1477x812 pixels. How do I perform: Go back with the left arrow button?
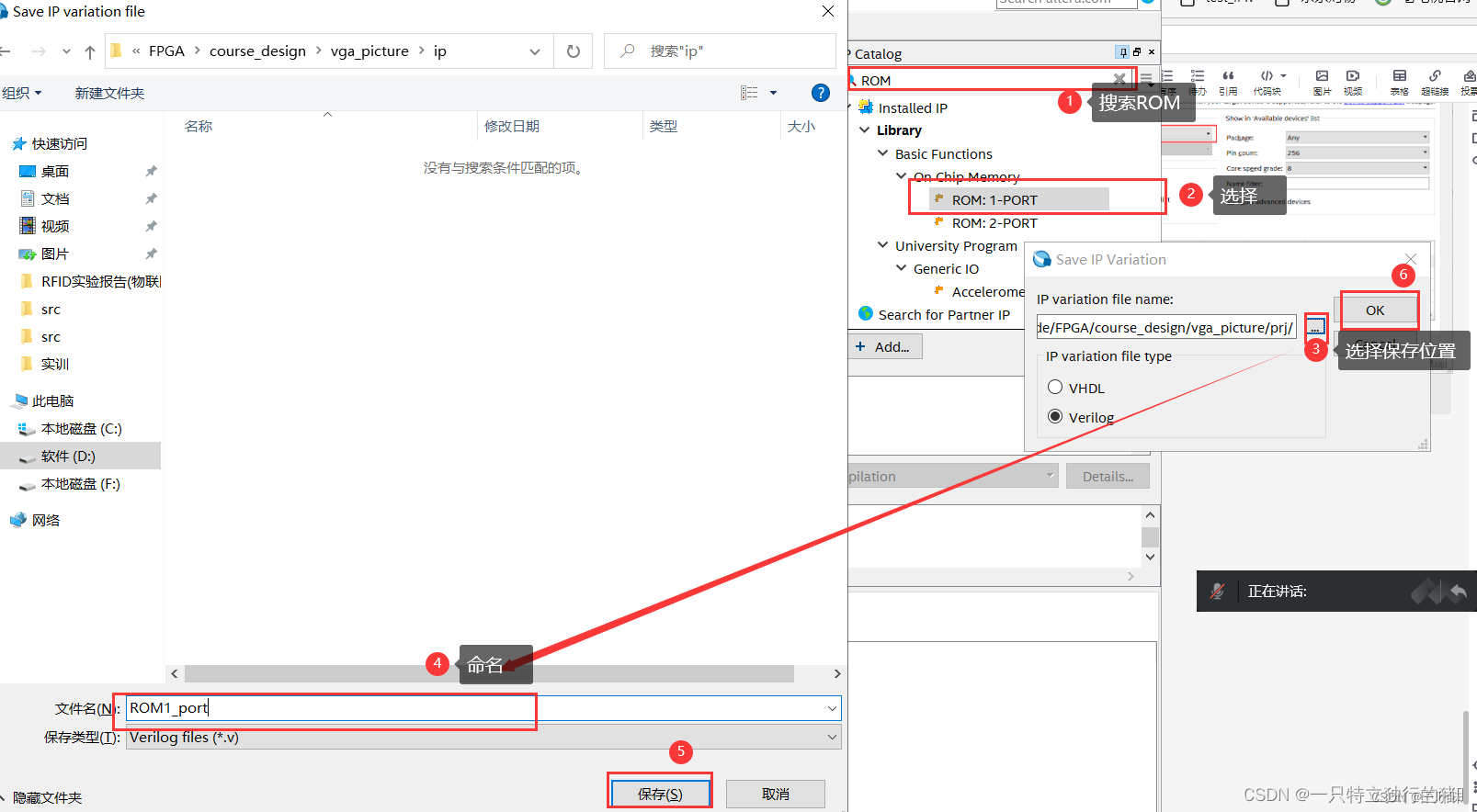pos(5,51)
